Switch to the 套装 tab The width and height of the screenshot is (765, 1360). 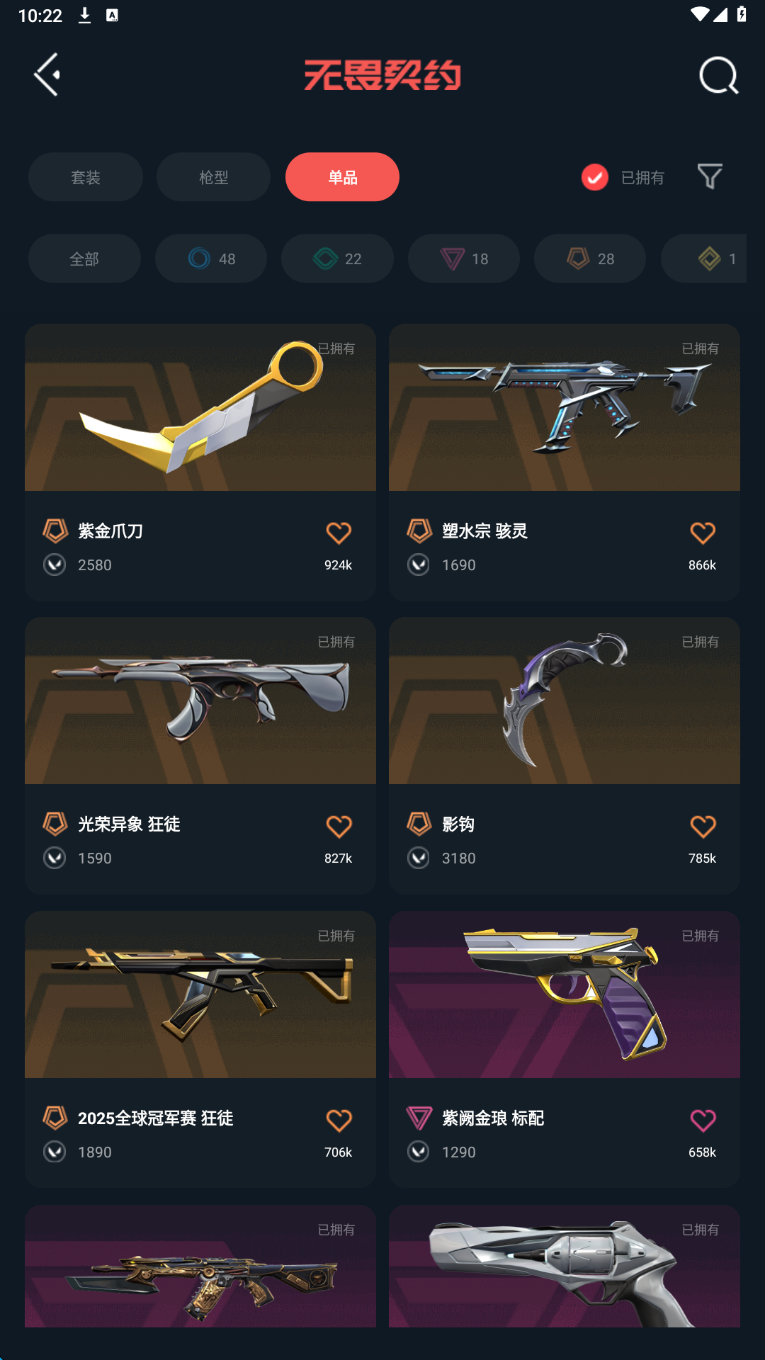pyautogui.click(x=85, y=177)
